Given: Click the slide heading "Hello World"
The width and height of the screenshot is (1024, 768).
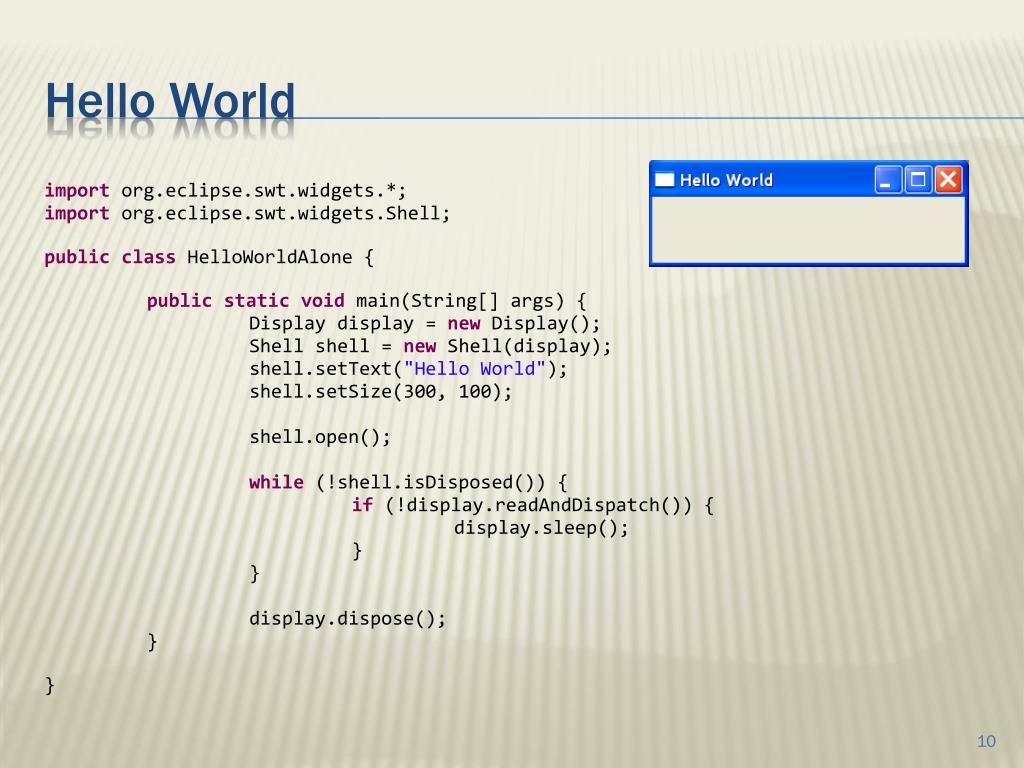Looking at the screenshot, I should (170, 101).
